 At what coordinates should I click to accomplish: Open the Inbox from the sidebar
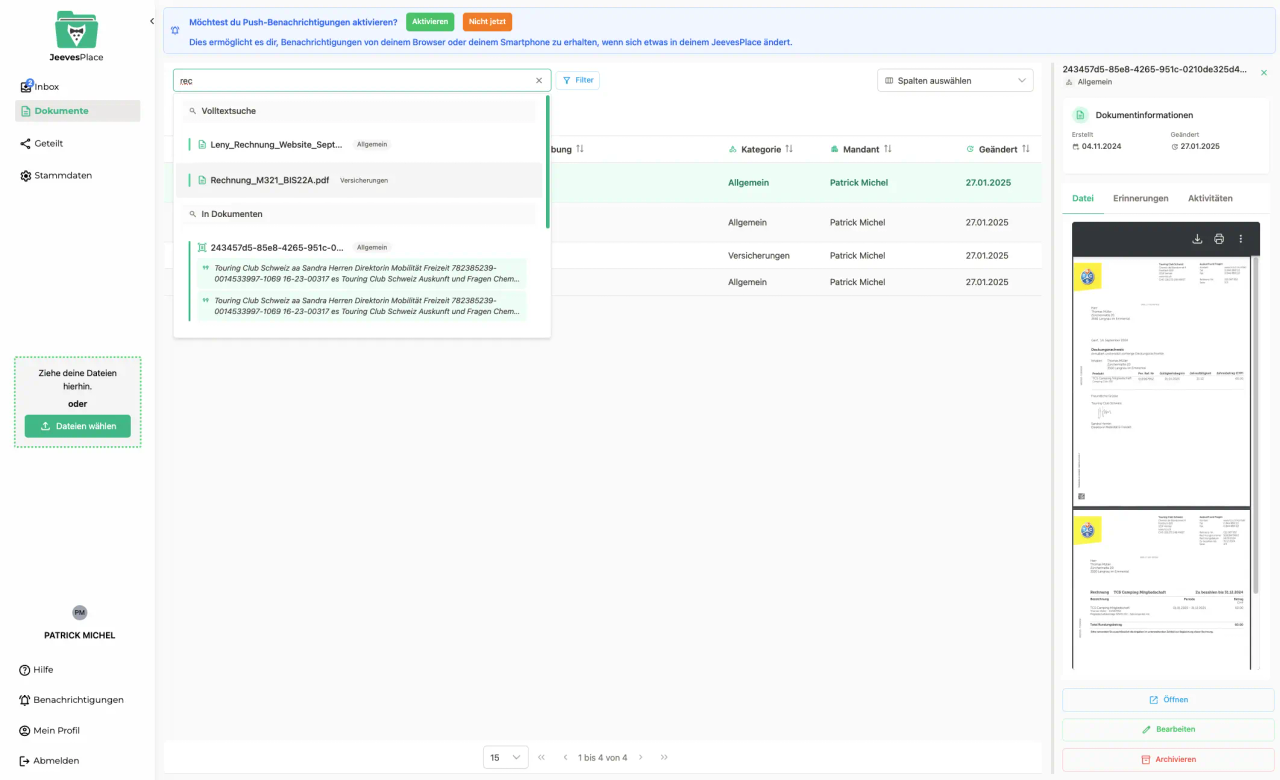[41, 86]
